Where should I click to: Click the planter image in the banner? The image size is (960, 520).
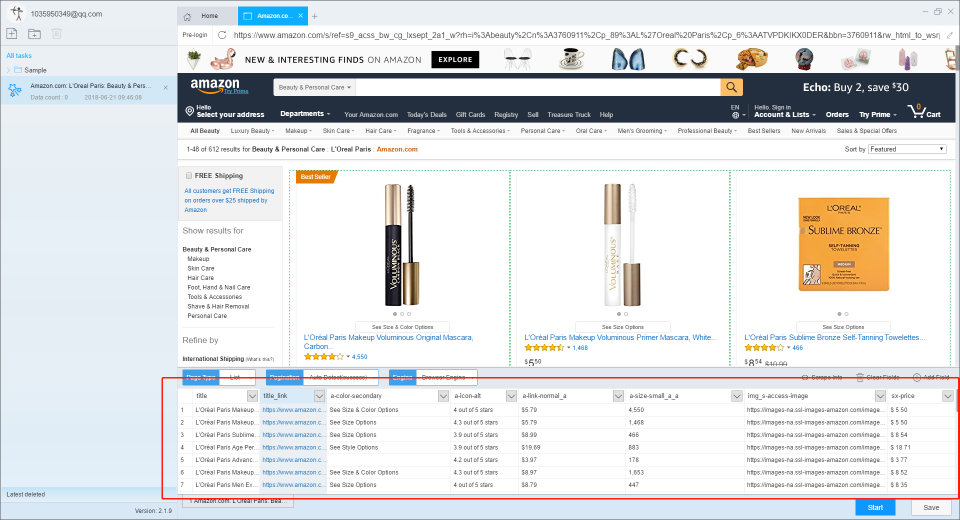pyautogui.click(x=194, y=59)
